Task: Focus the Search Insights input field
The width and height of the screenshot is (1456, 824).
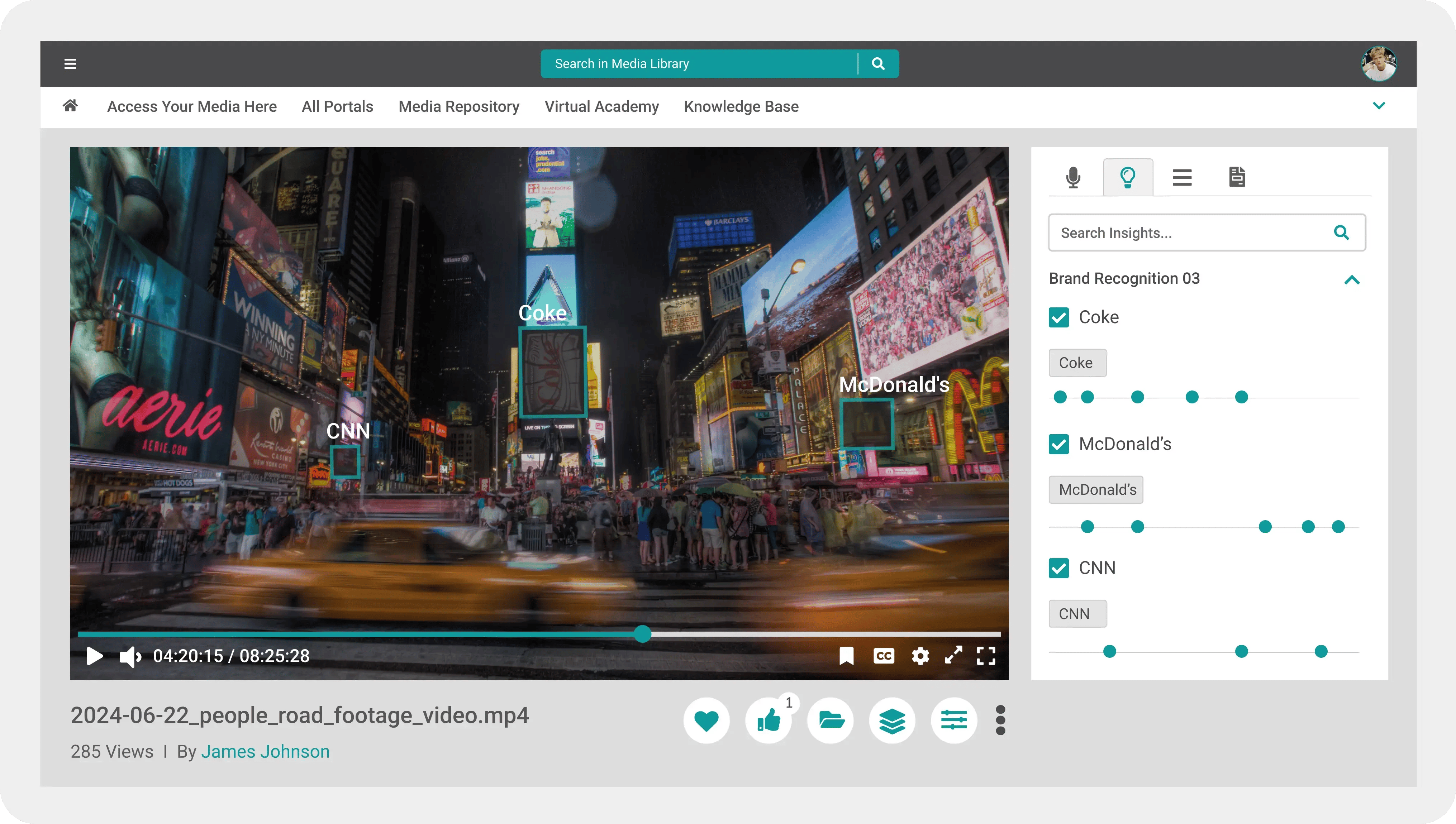Action: click(x=1207, y=233)
